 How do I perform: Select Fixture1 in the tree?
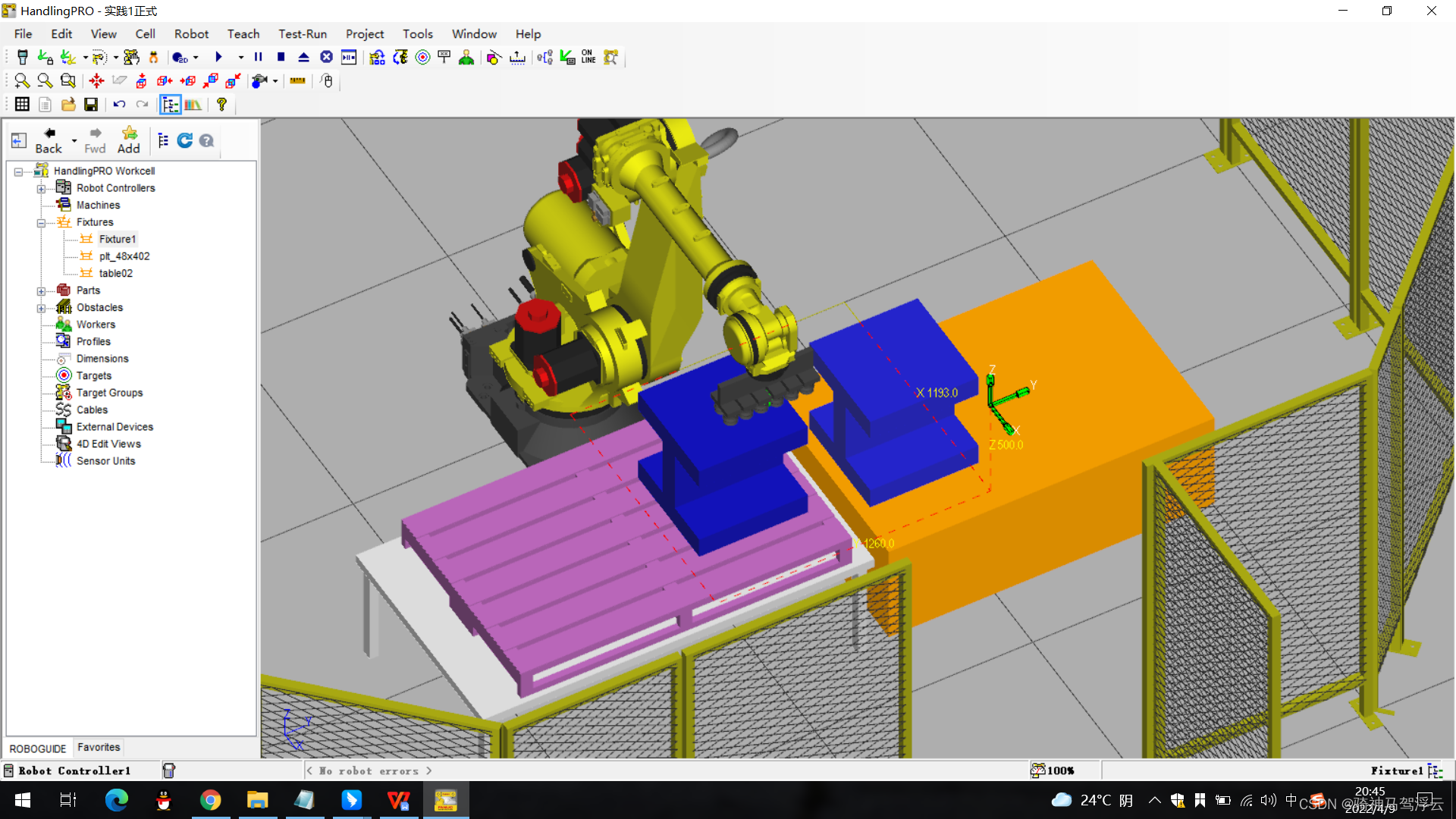pyautogui.click(x=117, y=239)
